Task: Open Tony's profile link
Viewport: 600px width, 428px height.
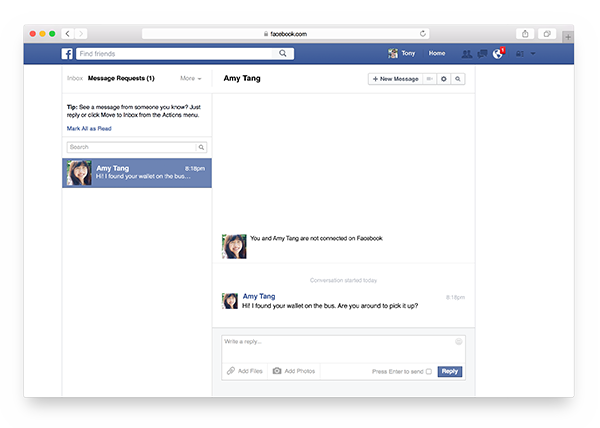Action: pyautogui.click(x=408, y=54)
